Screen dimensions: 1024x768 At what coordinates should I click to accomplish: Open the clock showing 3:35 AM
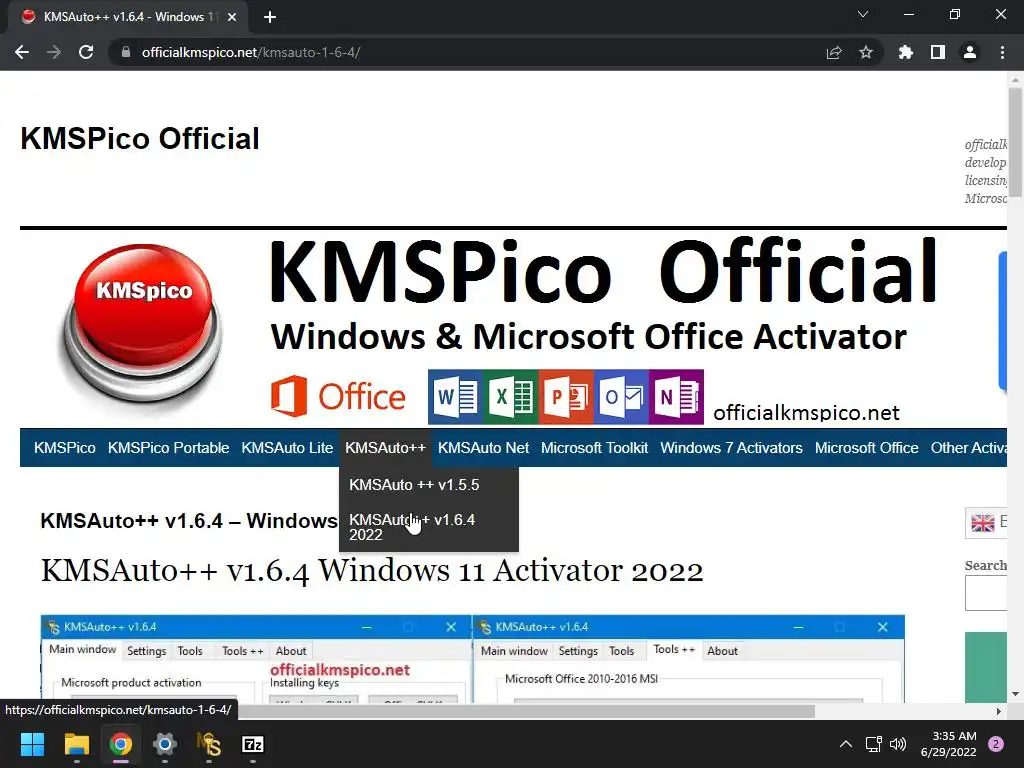click(948, 744)
